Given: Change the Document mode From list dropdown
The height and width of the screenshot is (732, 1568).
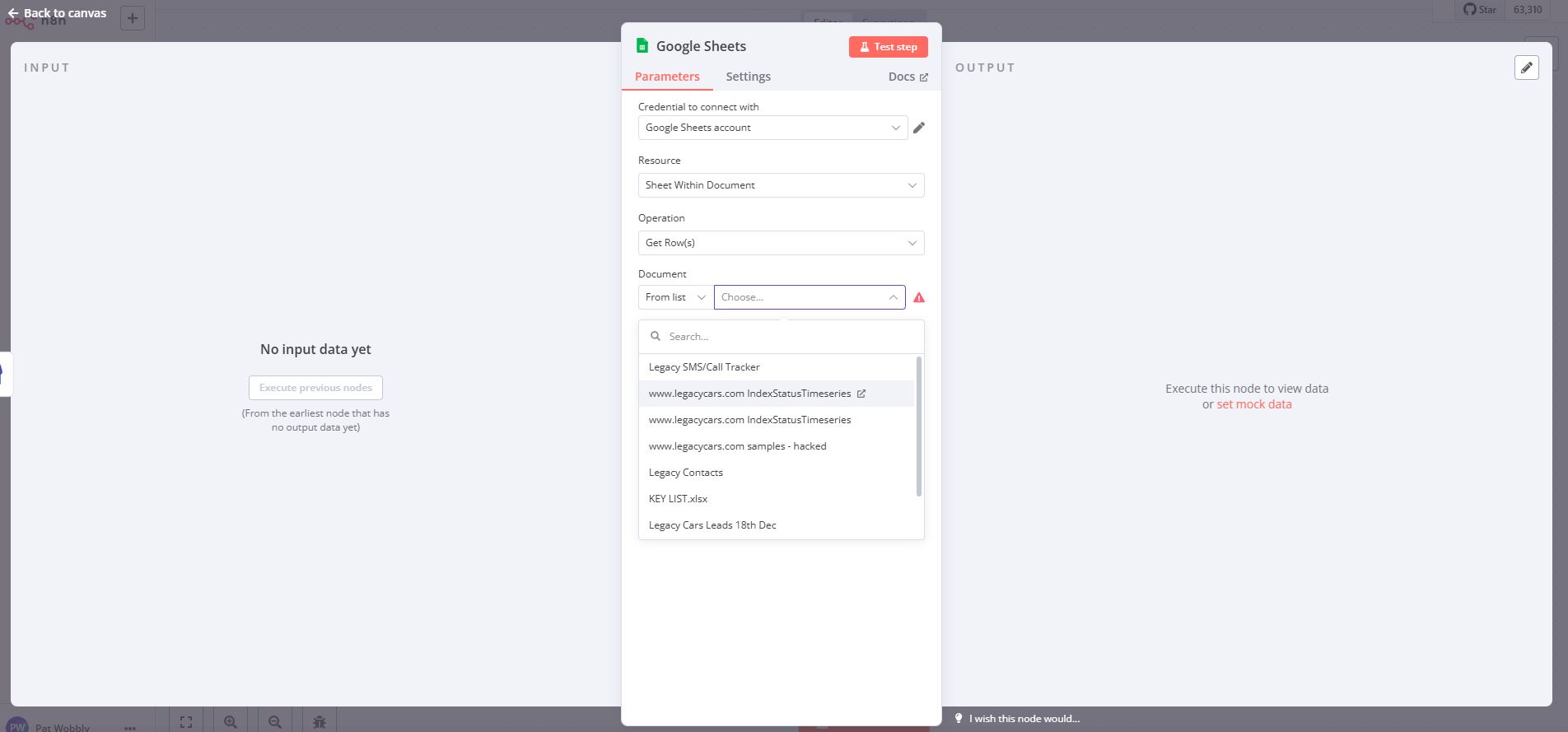Looking at the screenshot, I should coord(675,297).
